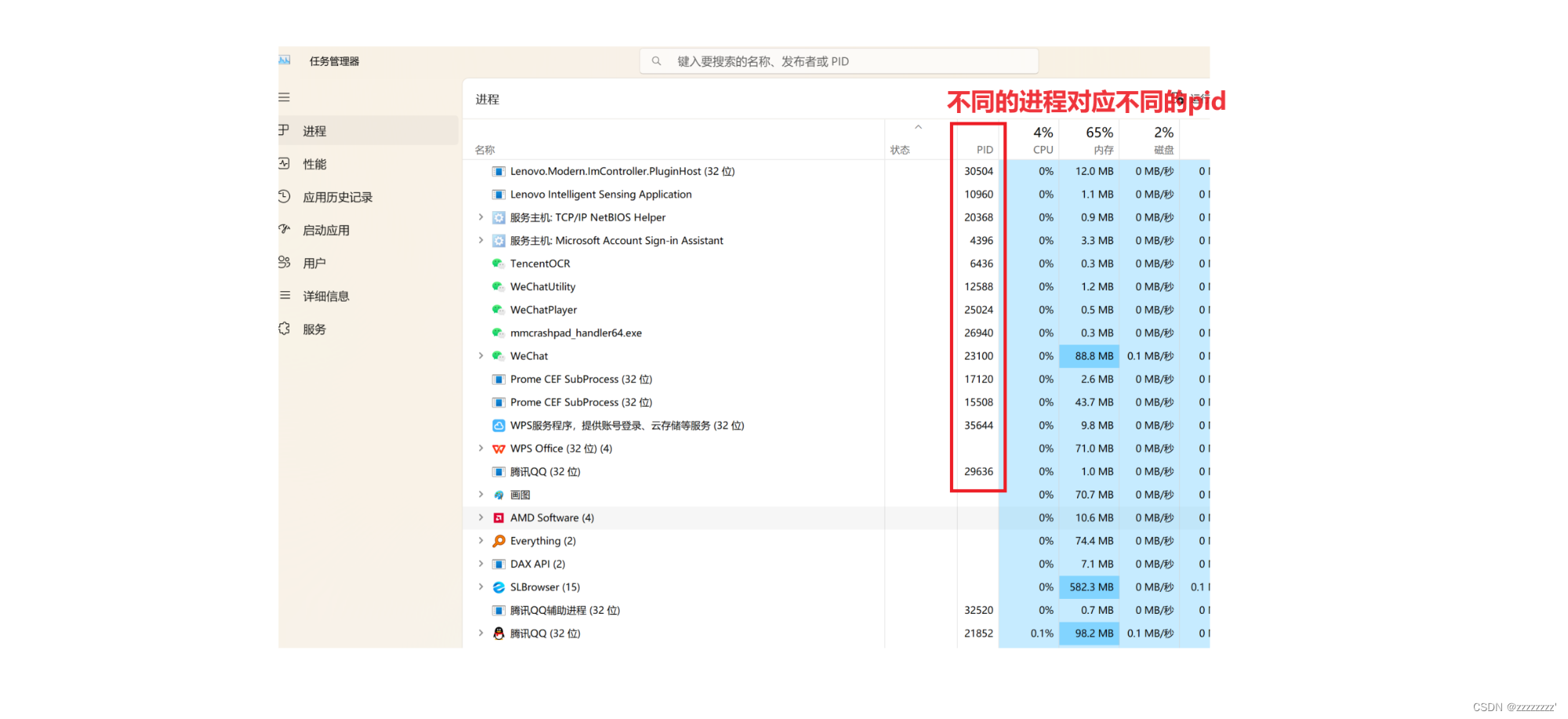The image size is (1568, 719).
Task: Select the 服务 sidebar icon
Action: click(x=284, y=328)
